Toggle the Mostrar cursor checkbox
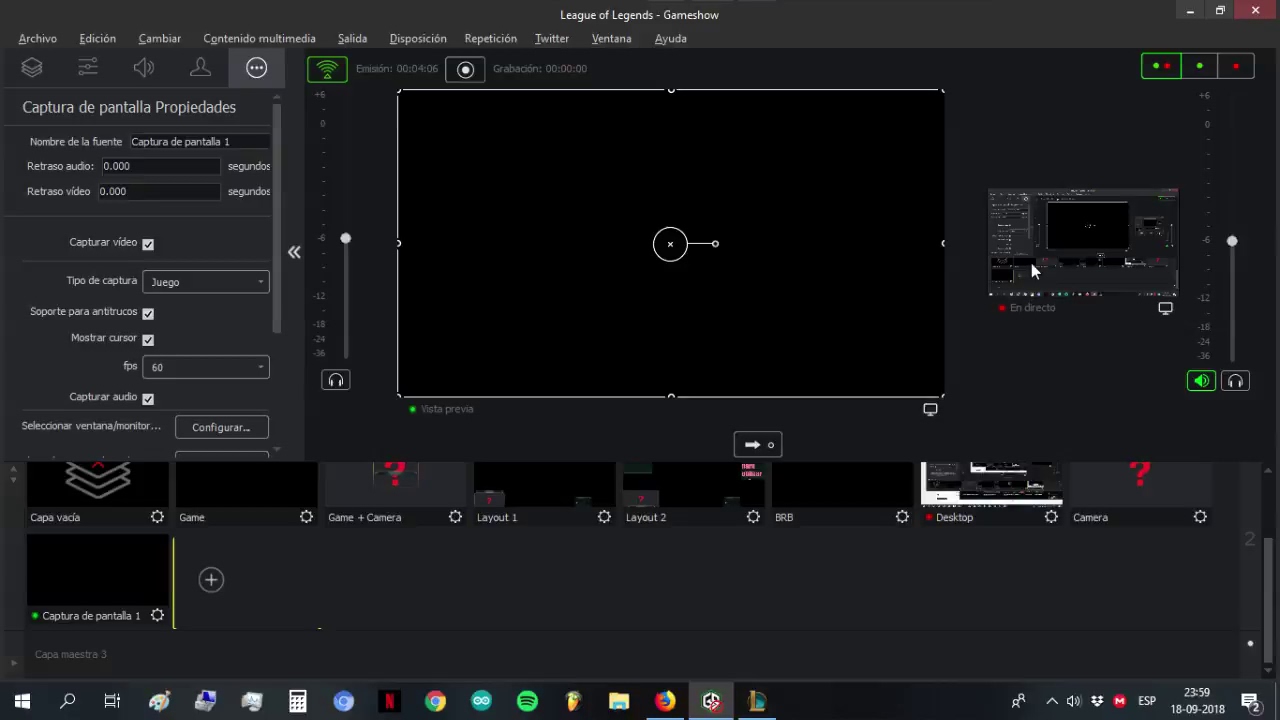Screen dimensions: 1280x720 [x=148, y=340]
